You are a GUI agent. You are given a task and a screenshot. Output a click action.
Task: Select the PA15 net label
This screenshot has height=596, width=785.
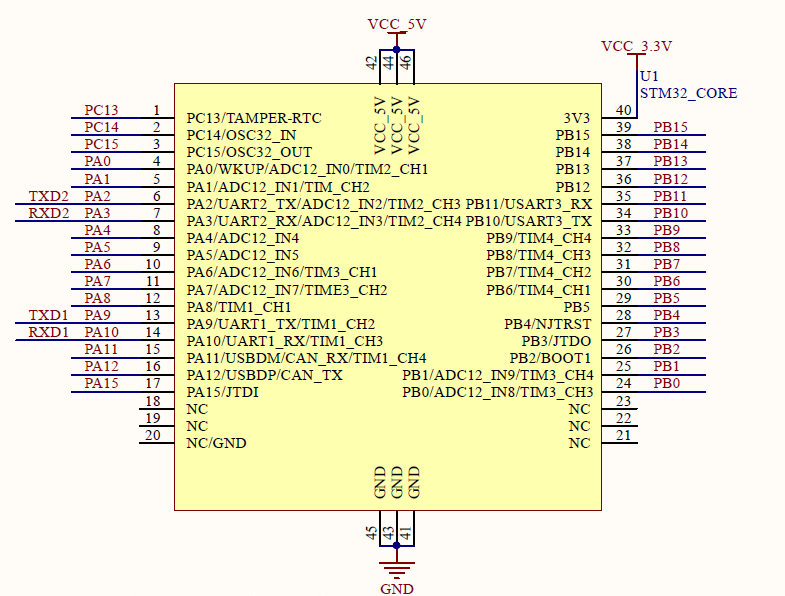pyautogui.click(x=101, y=383)
